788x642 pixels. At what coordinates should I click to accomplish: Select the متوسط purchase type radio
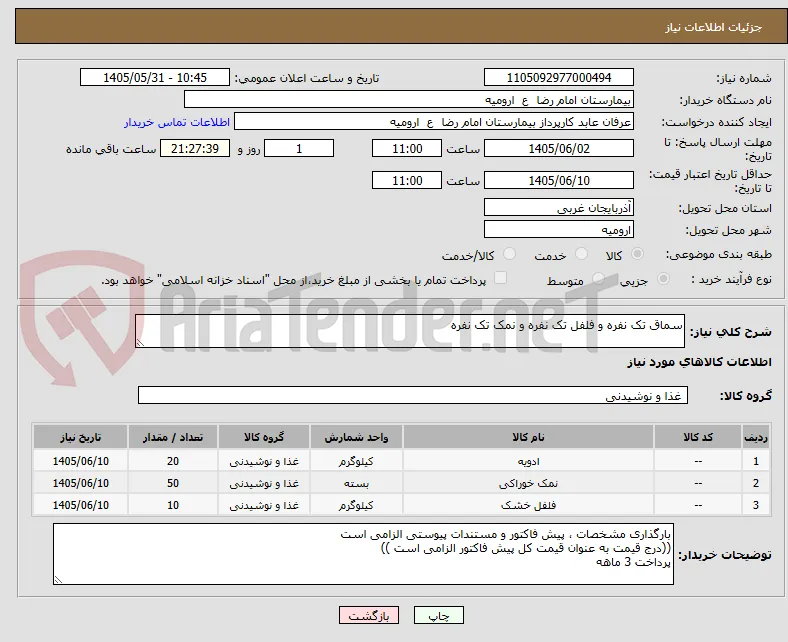[x=598, y=279]
